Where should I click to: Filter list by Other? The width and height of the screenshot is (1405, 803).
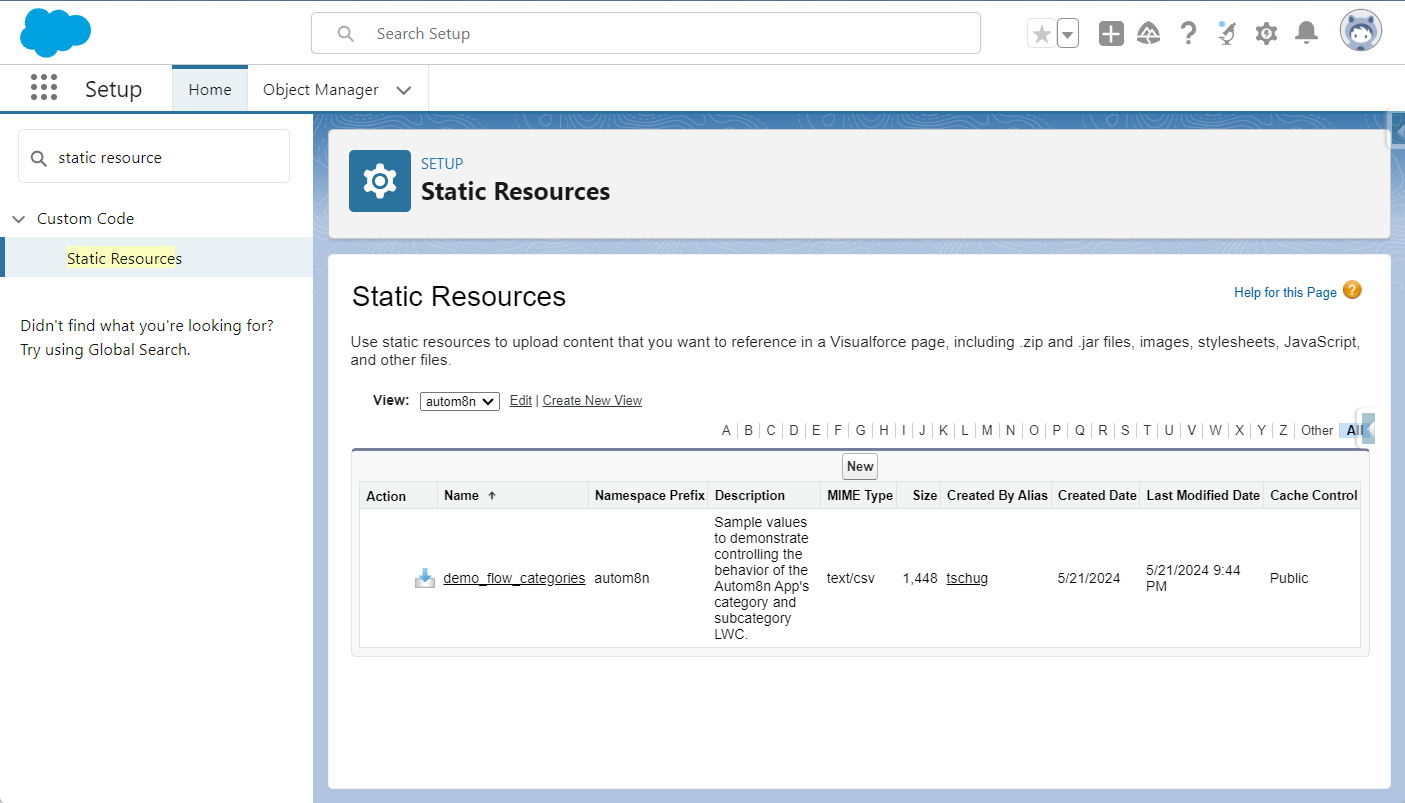pyautogui.click(x=1317, y=430)
